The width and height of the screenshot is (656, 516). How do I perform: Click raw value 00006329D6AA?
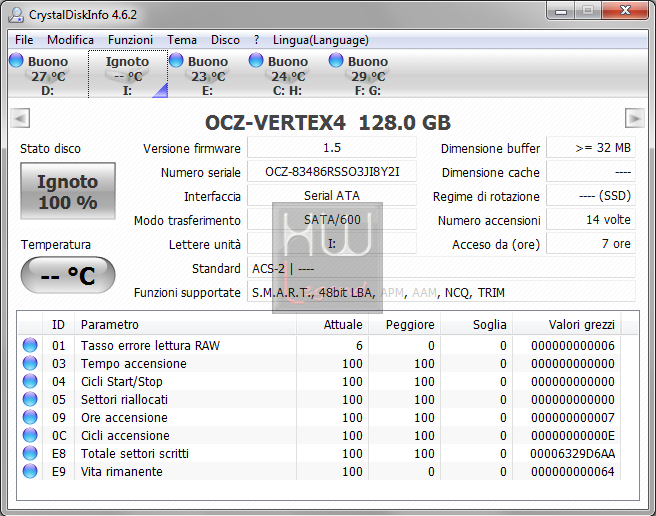tap(572, 454)
